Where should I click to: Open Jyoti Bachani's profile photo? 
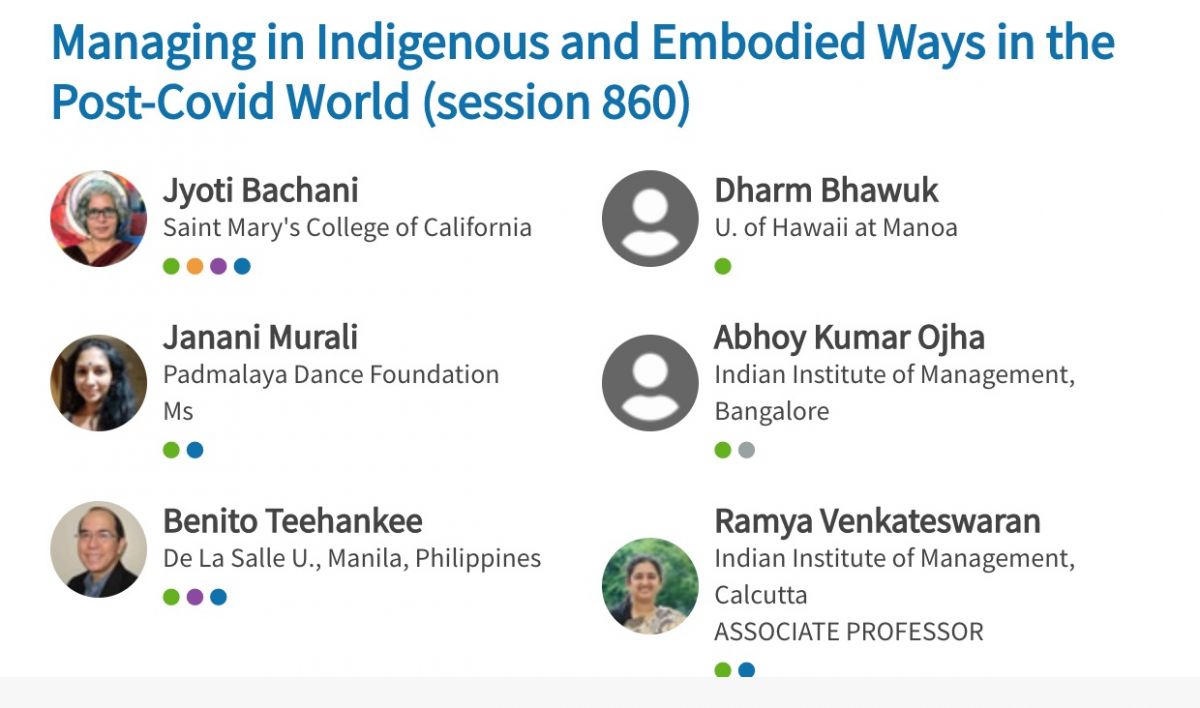(99, 218)
